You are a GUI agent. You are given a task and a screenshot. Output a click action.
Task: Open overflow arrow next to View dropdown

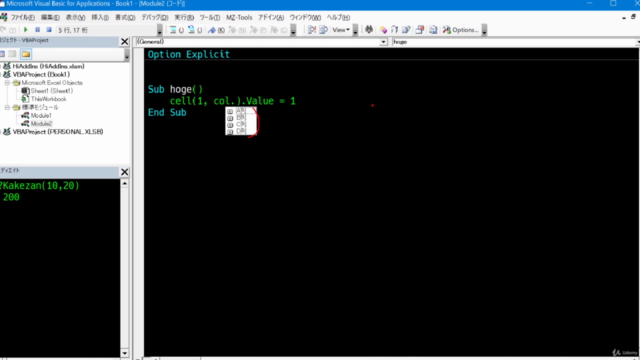[355, 30]
